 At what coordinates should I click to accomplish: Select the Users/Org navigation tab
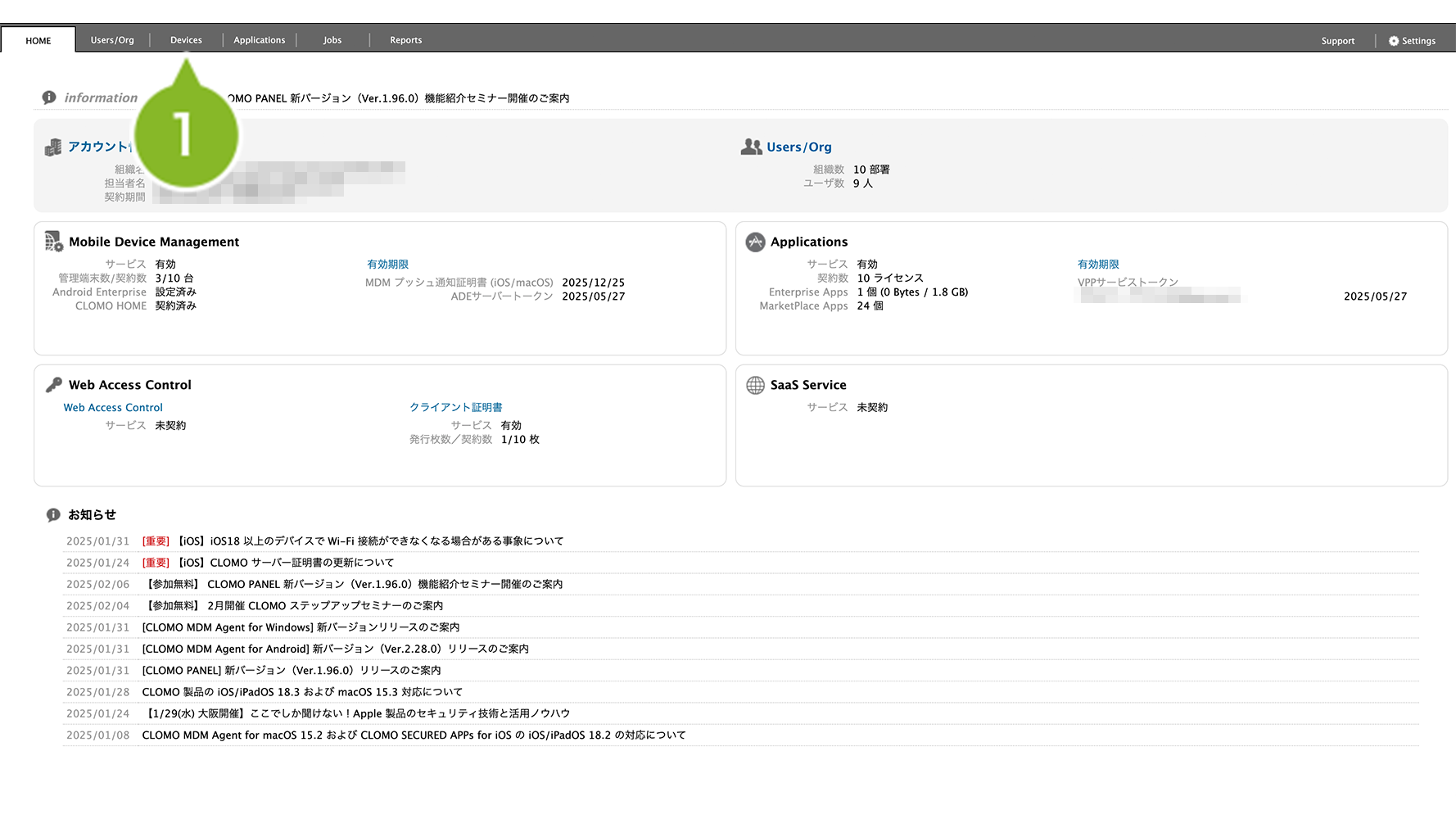tap(112, 40)
